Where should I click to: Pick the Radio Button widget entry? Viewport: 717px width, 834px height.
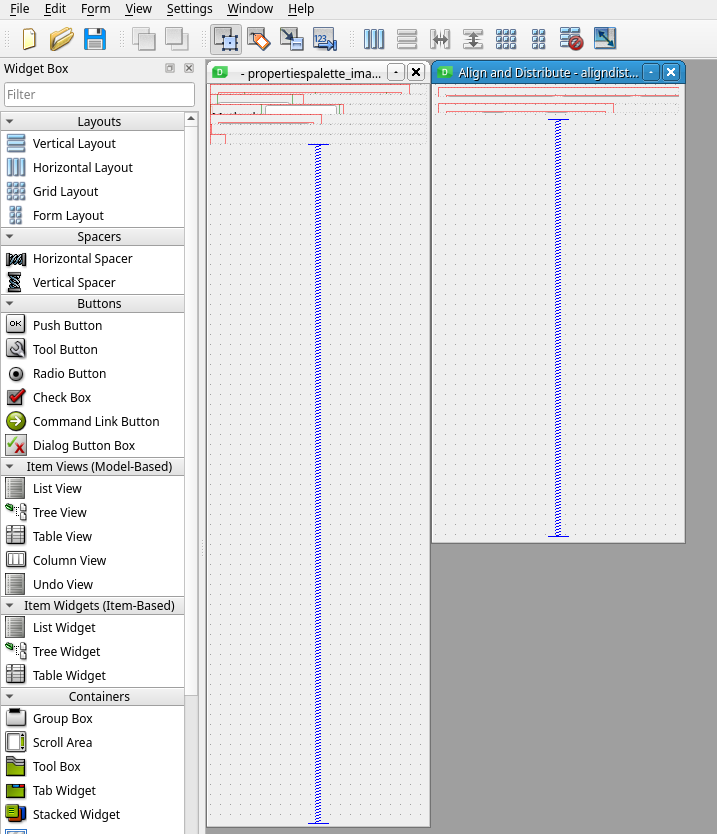coord(69,373)
